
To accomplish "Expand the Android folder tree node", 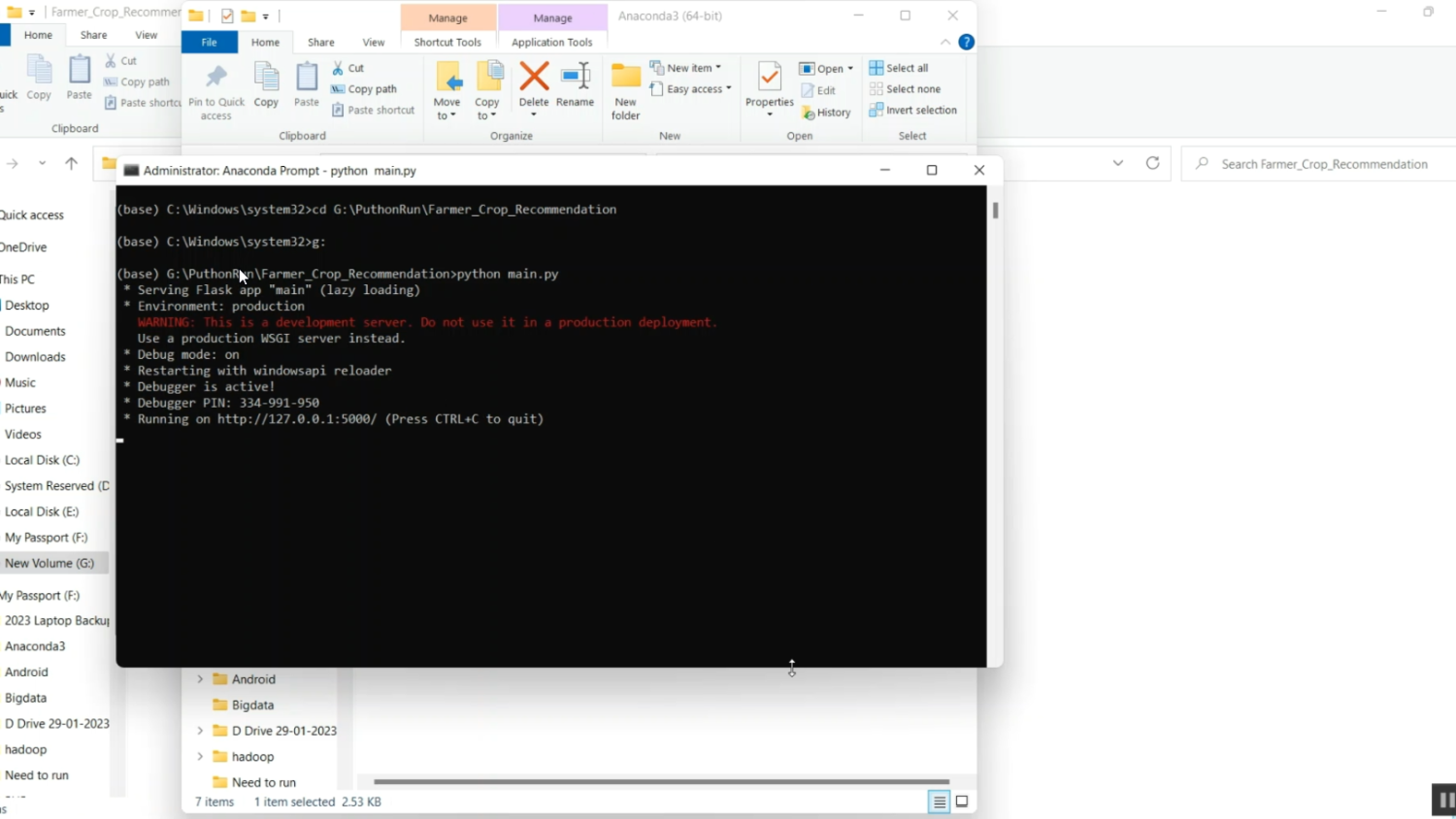I will click(x=200, y=679).
